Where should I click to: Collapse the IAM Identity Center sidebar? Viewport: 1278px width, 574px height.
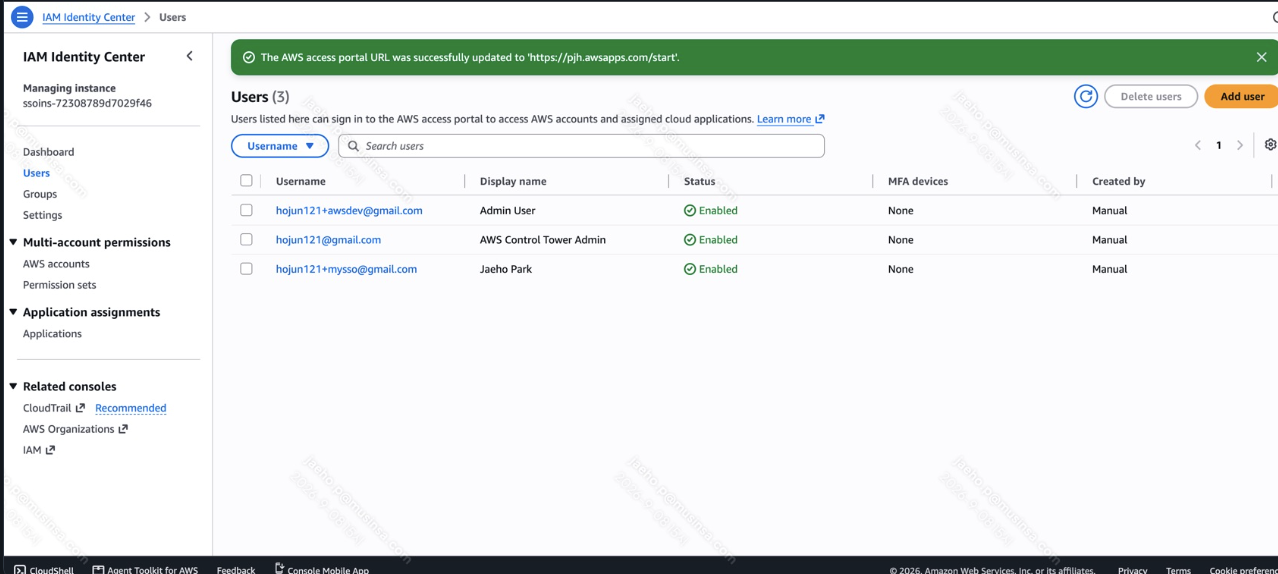click(189, 56)
